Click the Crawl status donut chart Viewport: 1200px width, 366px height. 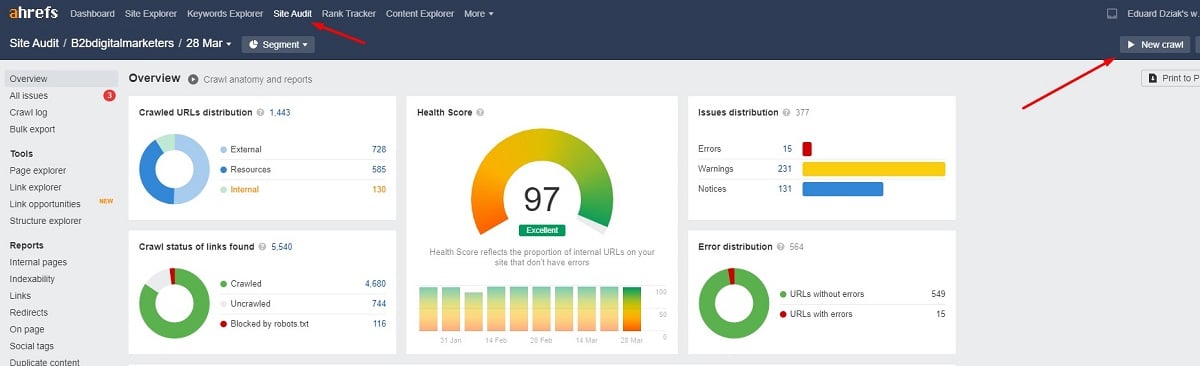[x=174, y=303]
